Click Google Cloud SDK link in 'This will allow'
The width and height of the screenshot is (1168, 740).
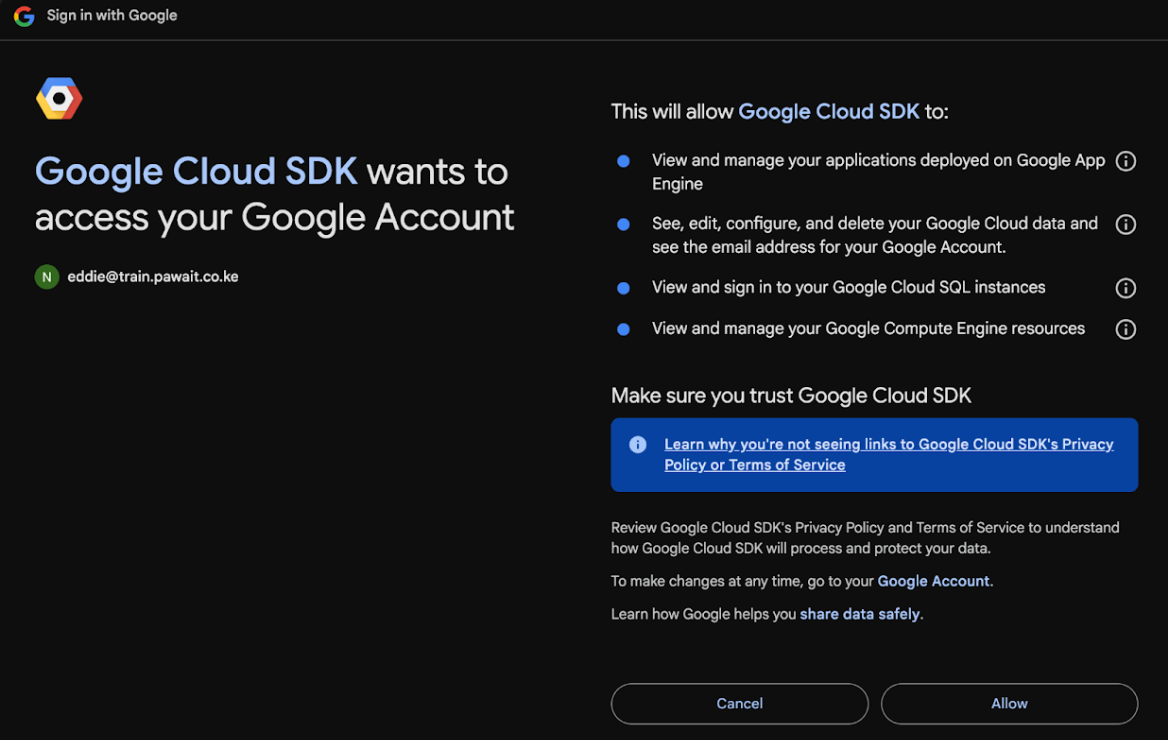(828, 112)
